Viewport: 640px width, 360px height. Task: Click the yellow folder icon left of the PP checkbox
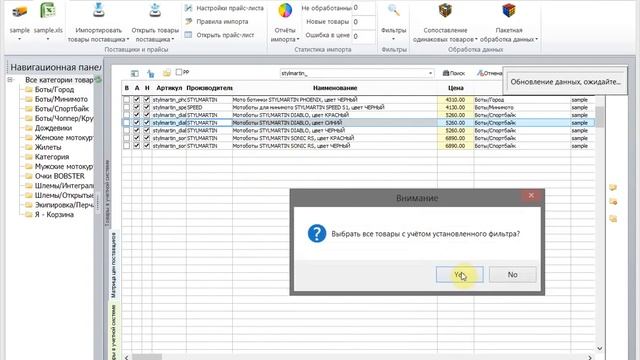167,73
